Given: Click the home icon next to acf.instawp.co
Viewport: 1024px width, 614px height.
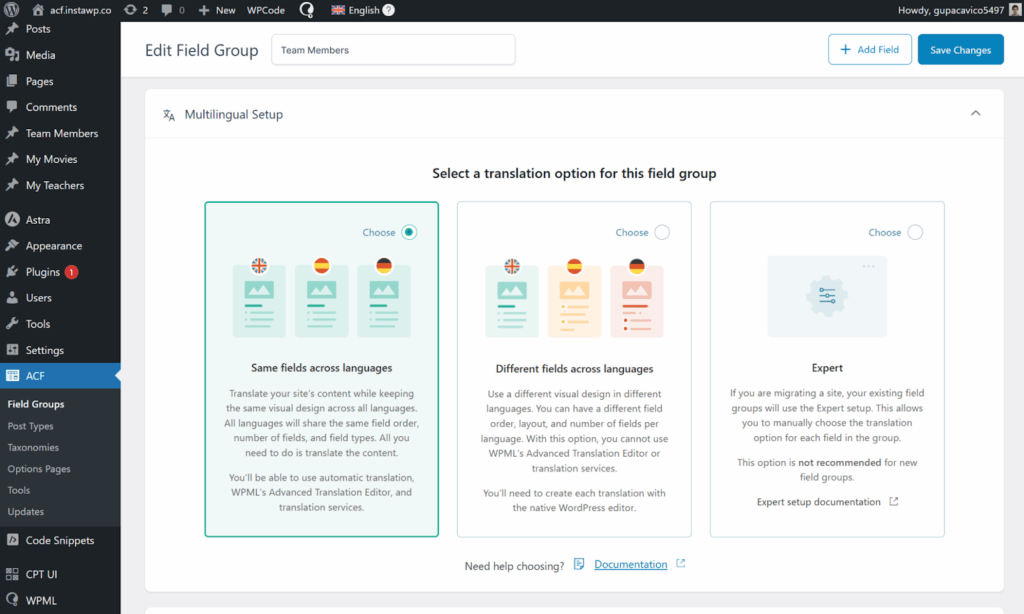Looking at the screenshot, I should pos(37,11).
